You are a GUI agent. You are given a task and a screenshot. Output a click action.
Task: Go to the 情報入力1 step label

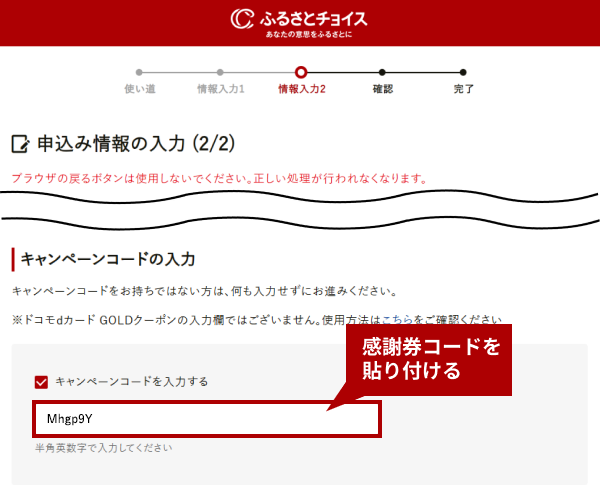point(220,90)
